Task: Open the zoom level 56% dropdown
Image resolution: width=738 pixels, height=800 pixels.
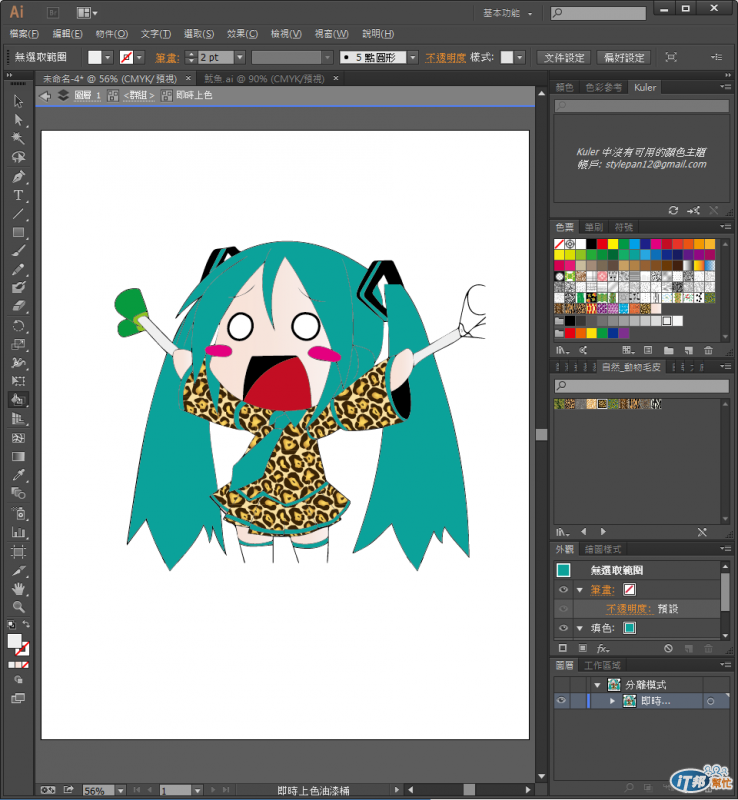Action: click(120, 790)
